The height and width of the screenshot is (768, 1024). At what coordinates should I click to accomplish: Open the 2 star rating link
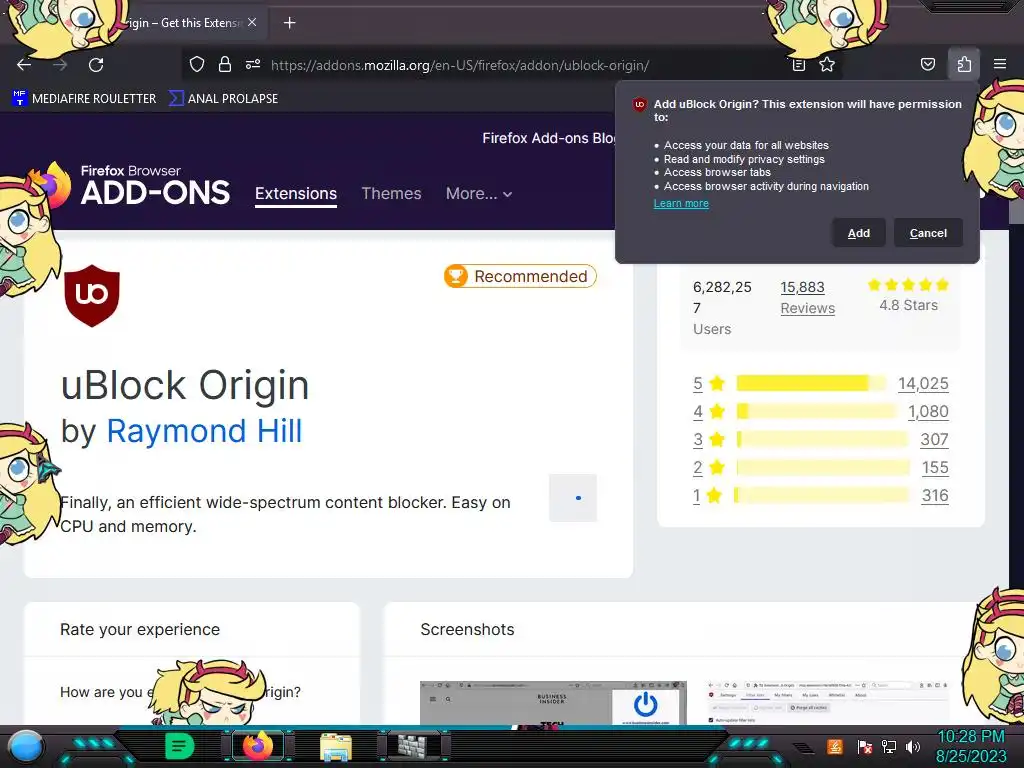click(x=709, y=468)
